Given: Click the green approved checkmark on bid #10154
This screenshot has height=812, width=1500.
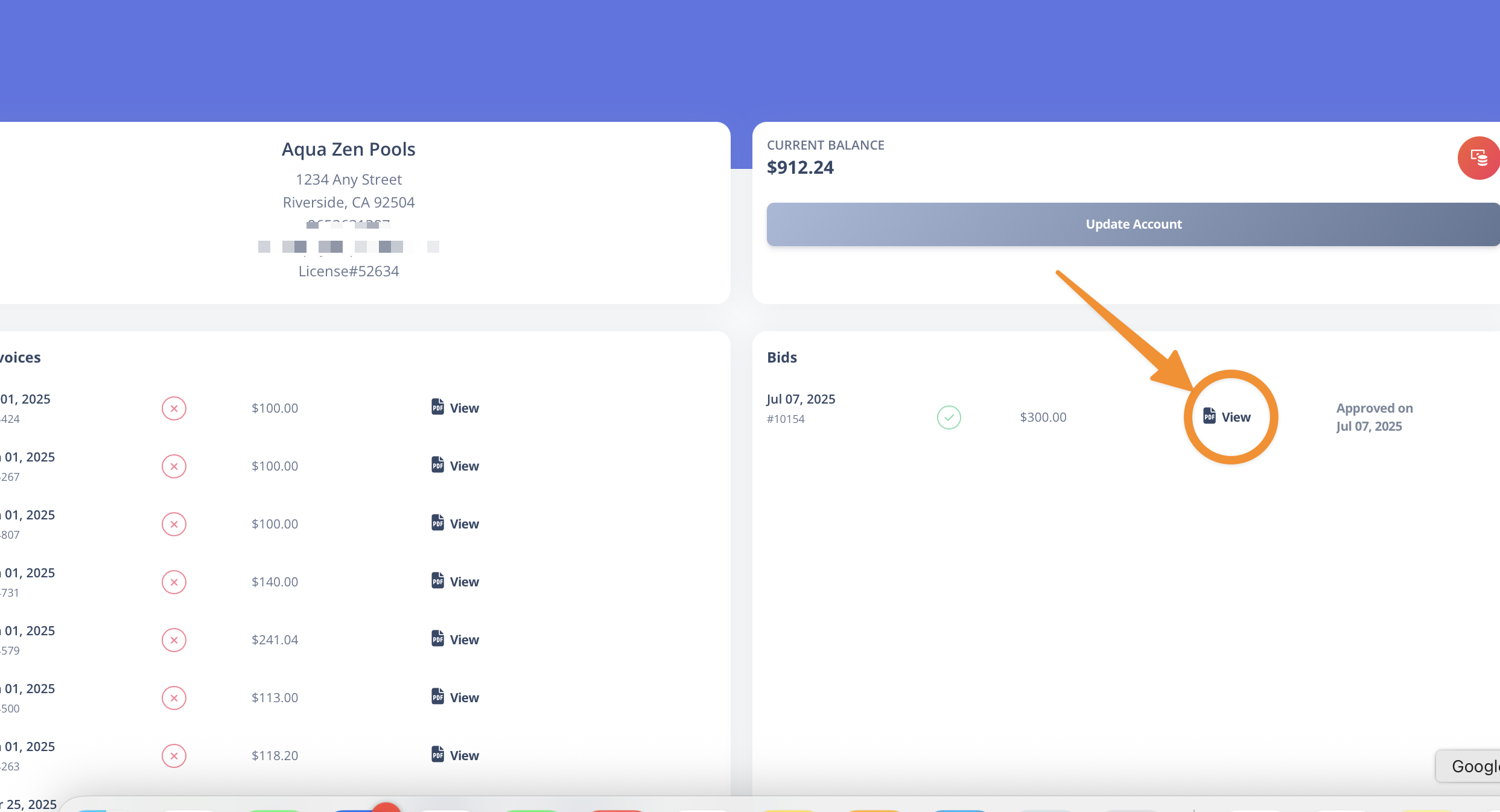Looking at the screenshot, I should click(x=949, y=417).
